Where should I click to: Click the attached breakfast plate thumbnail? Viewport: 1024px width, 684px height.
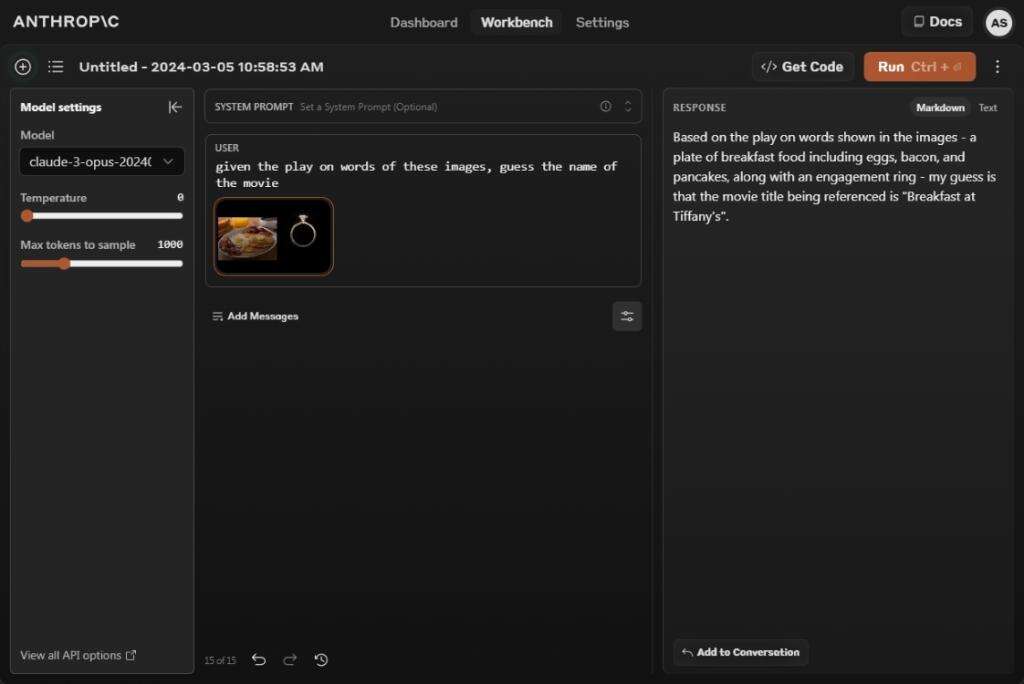[247, 236]
